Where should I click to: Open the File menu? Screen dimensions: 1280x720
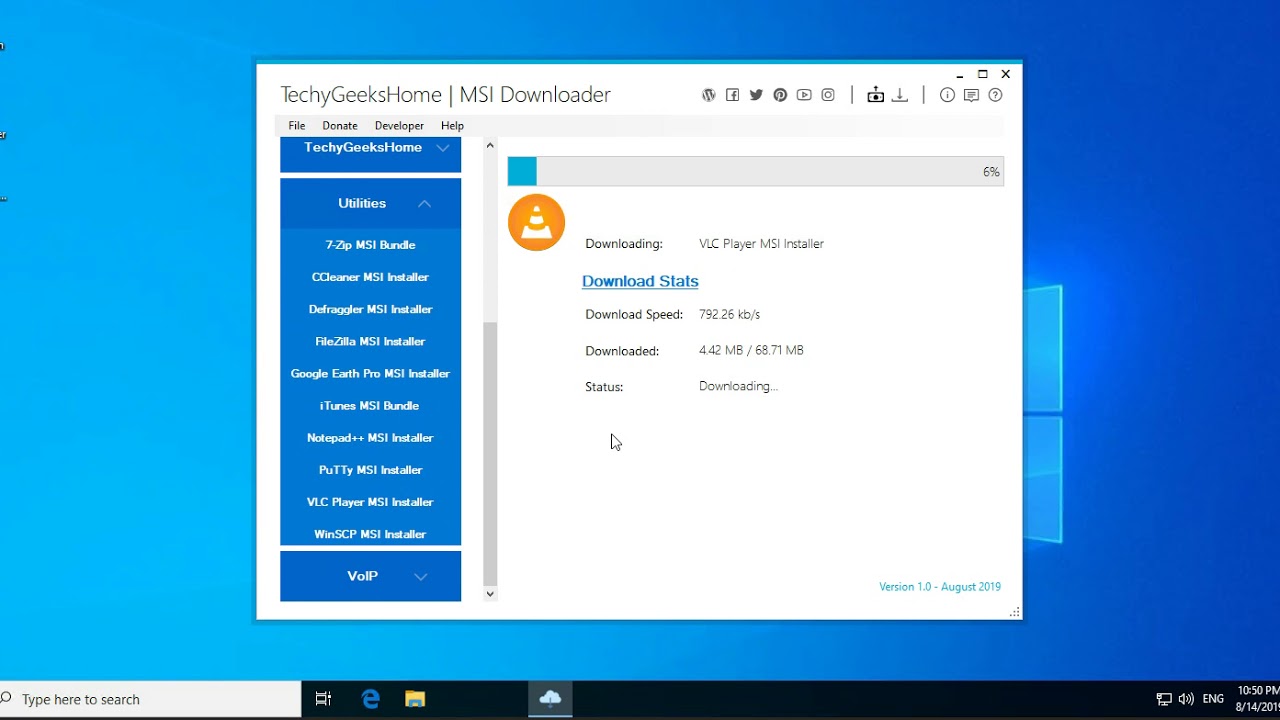coord(296,125)
